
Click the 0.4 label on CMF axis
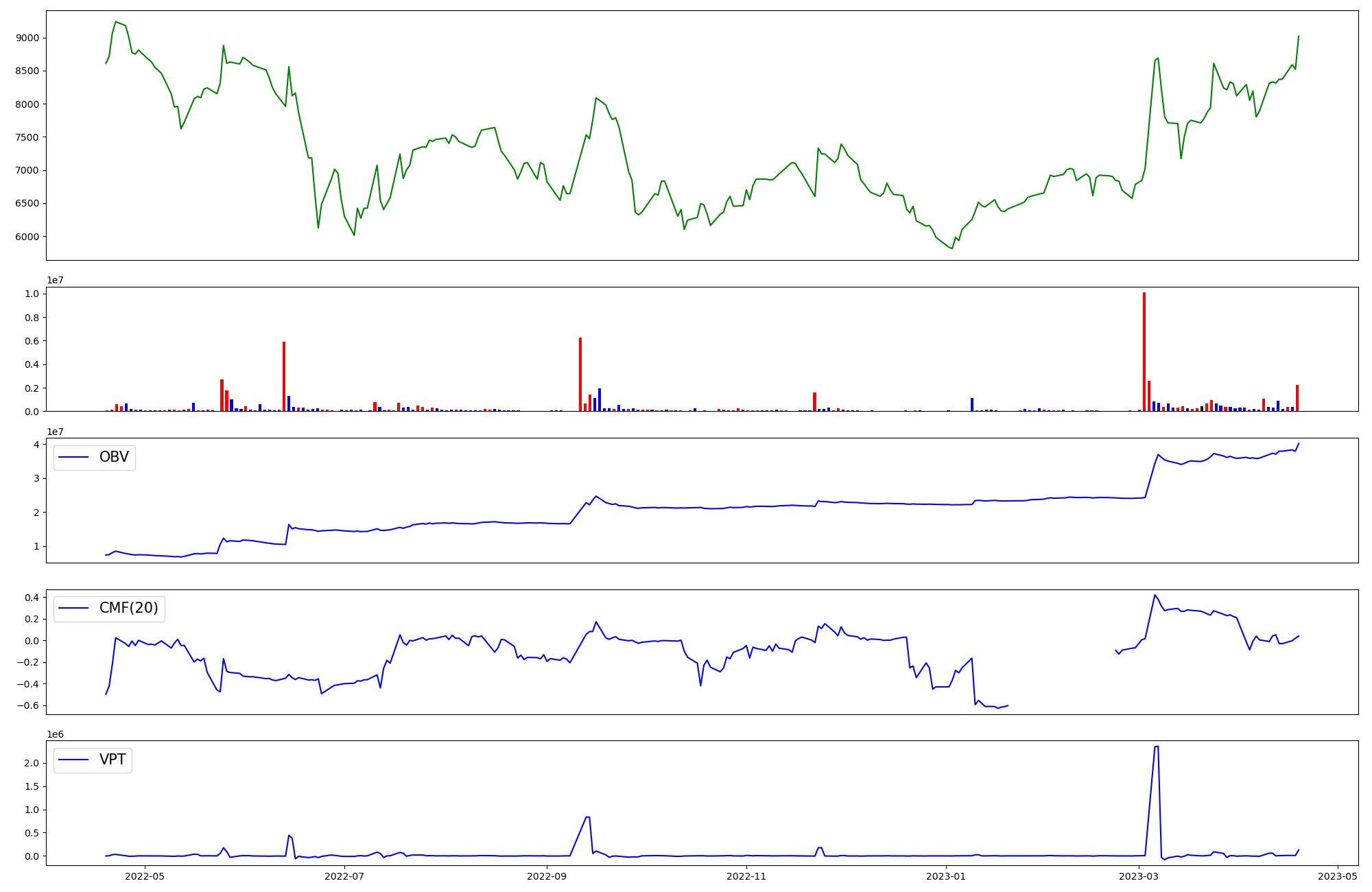[32, 598]
